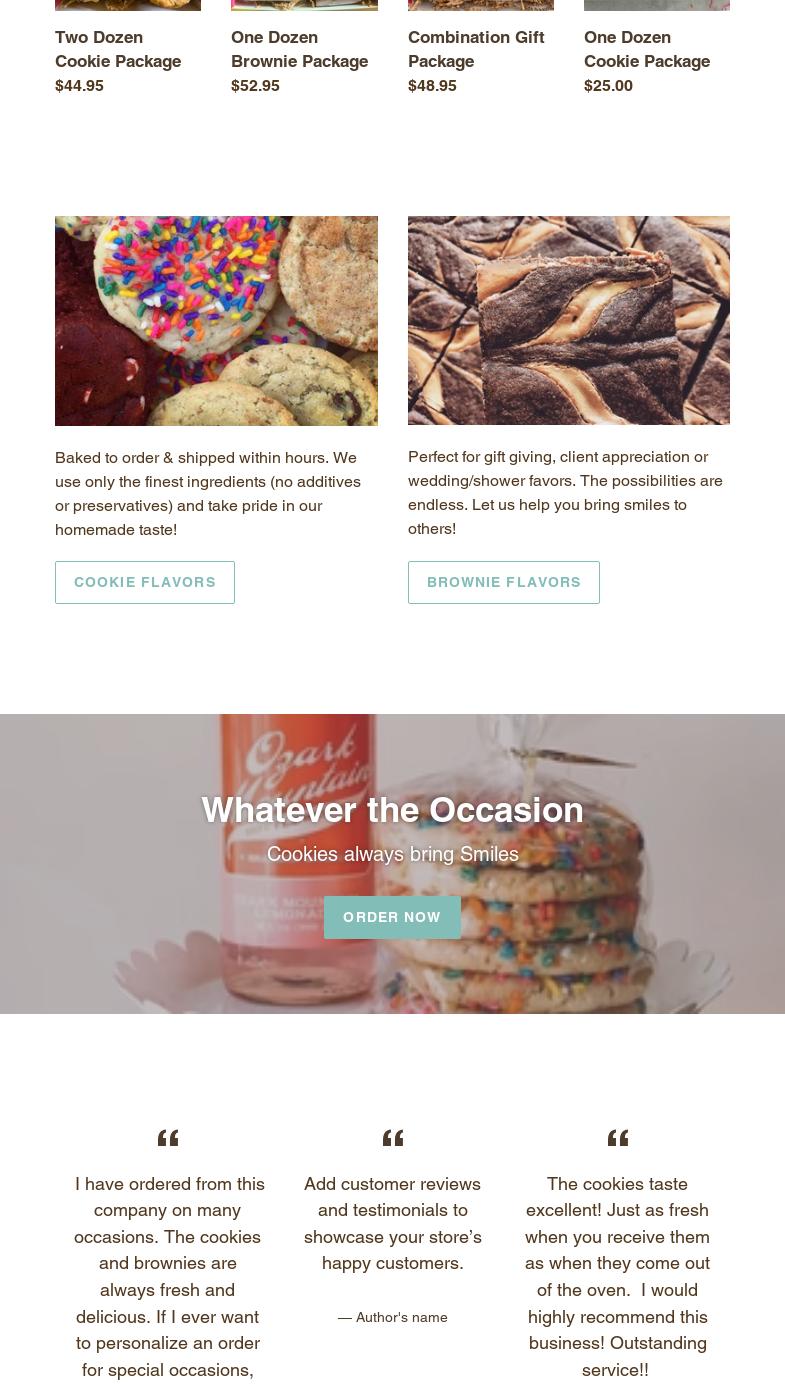View the Cookie Flavors page
The height and width of the screenshot is (1389, 785).
145,582
